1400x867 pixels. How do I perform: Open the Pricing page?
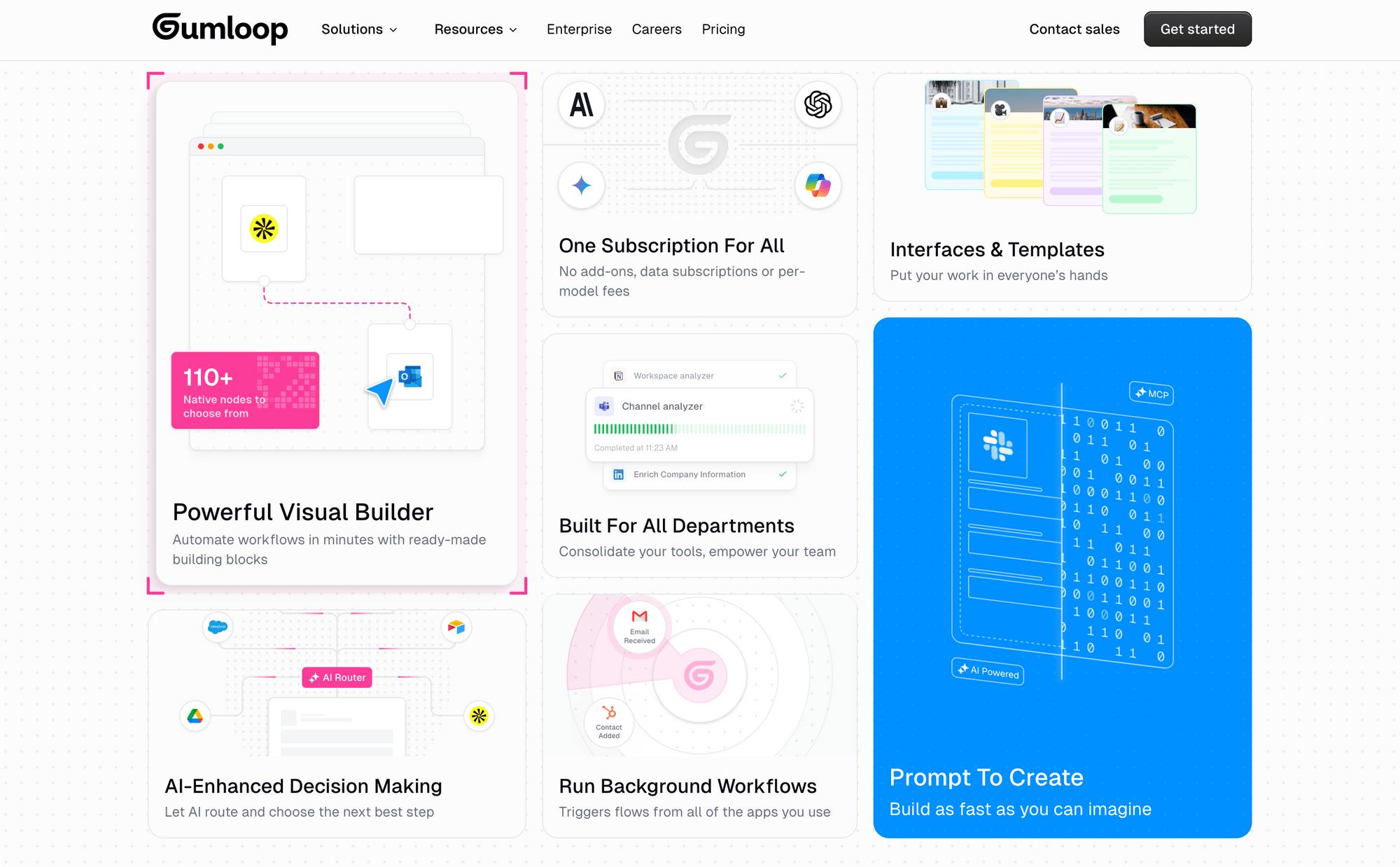tap(723, 29)
